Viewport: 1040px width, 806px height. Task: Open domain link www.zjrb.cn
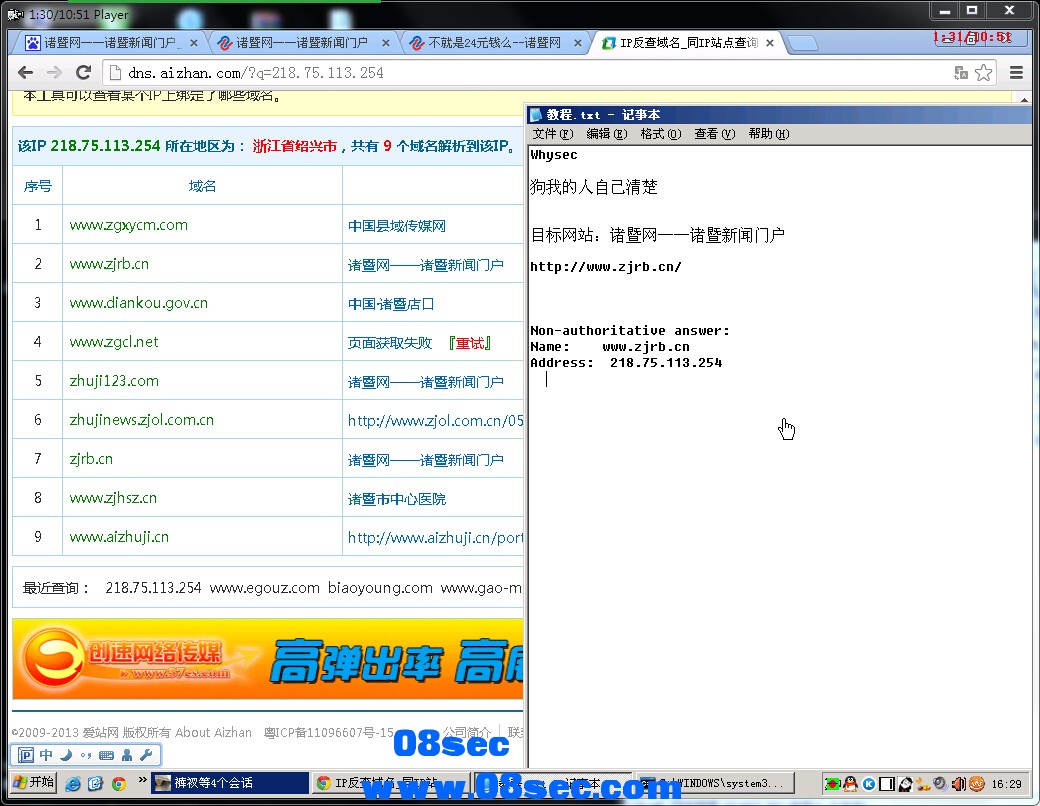[x=109, y=264]
